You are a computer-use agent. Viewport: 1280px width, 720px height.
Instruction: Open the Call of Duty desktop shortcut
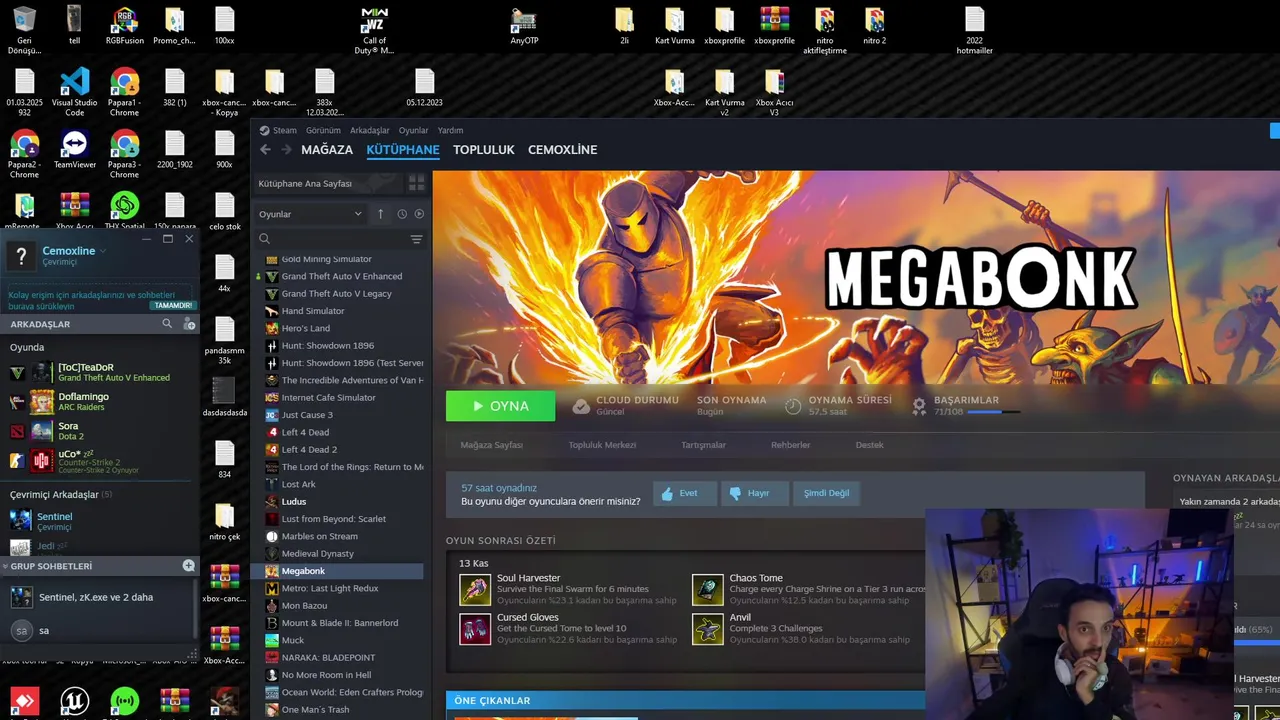pos(374,31)
